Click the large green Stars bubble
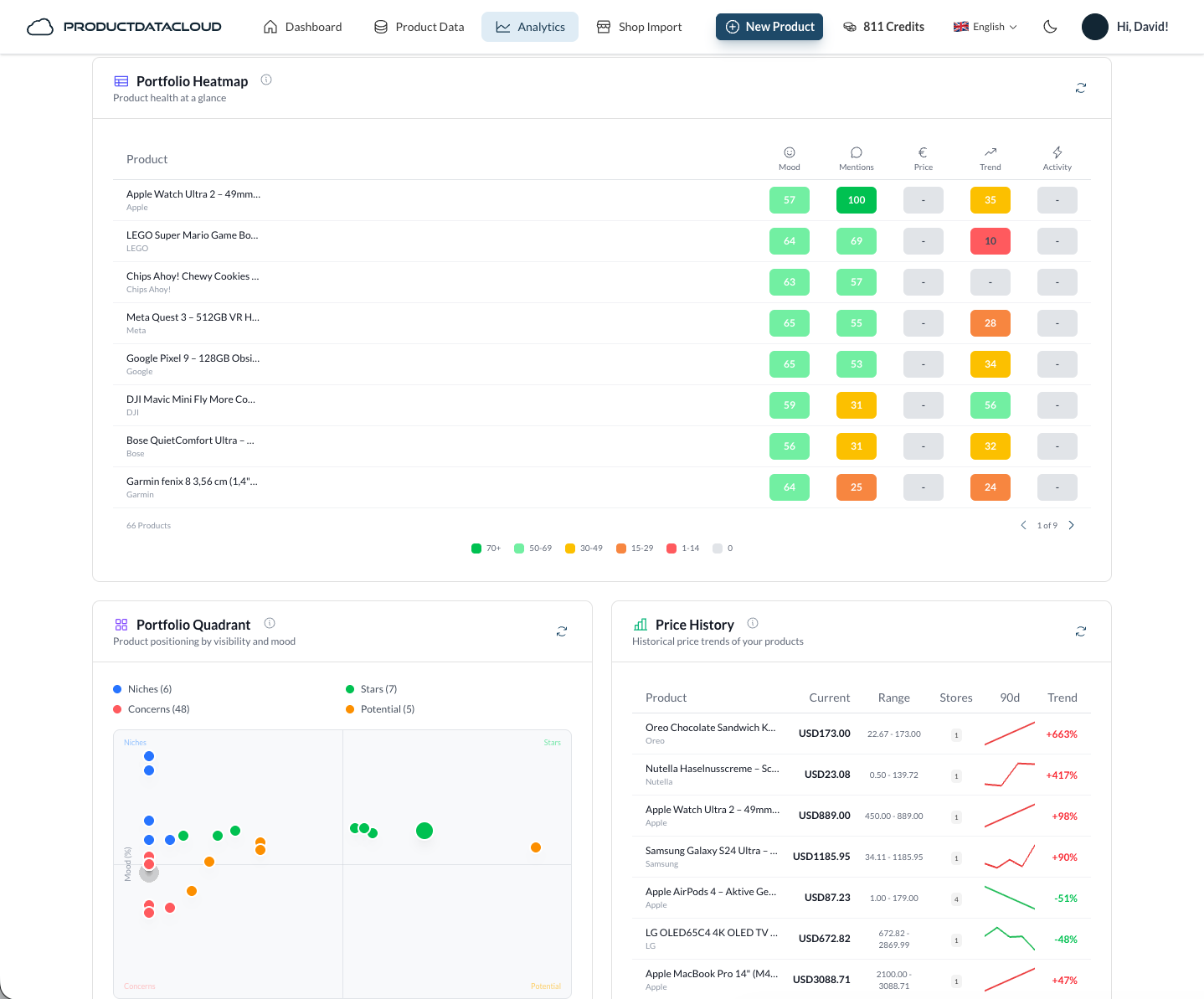 (x=424, y=831)
